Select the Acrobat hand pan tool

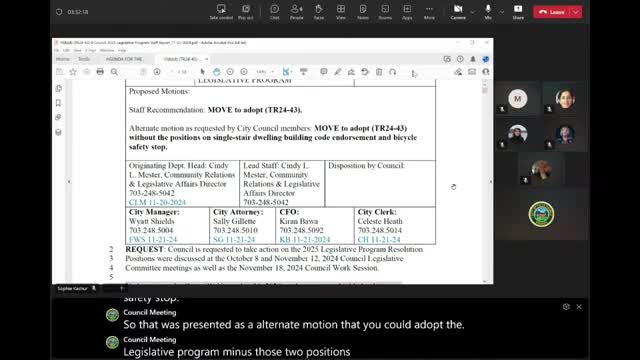pyautogui.click(x=216, y=72)
